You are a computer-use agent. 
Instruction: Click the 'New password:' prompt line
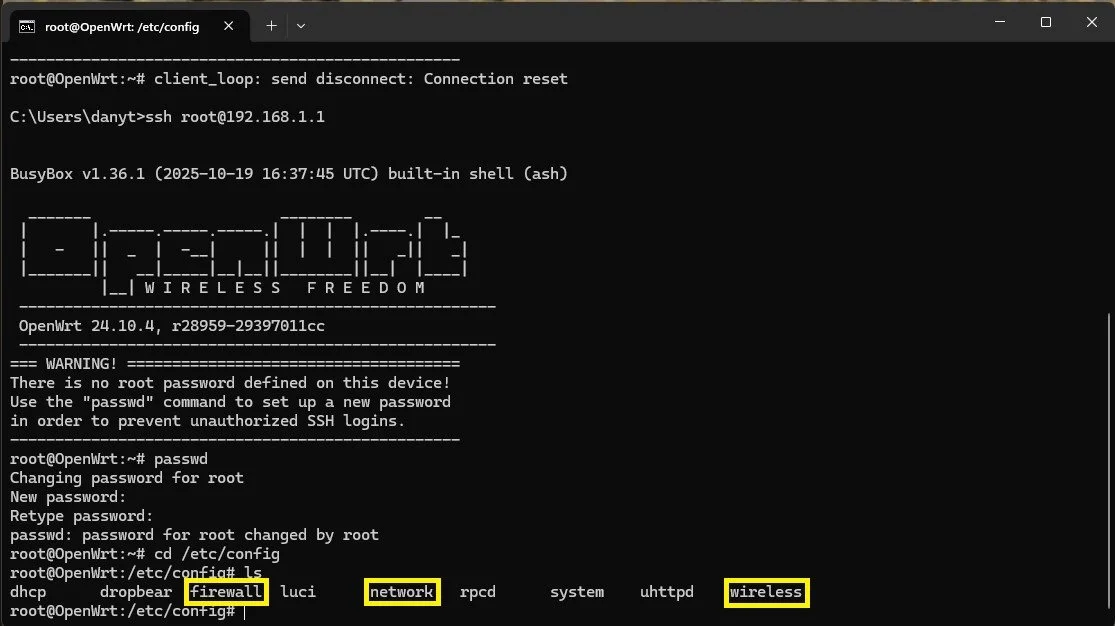68,497
